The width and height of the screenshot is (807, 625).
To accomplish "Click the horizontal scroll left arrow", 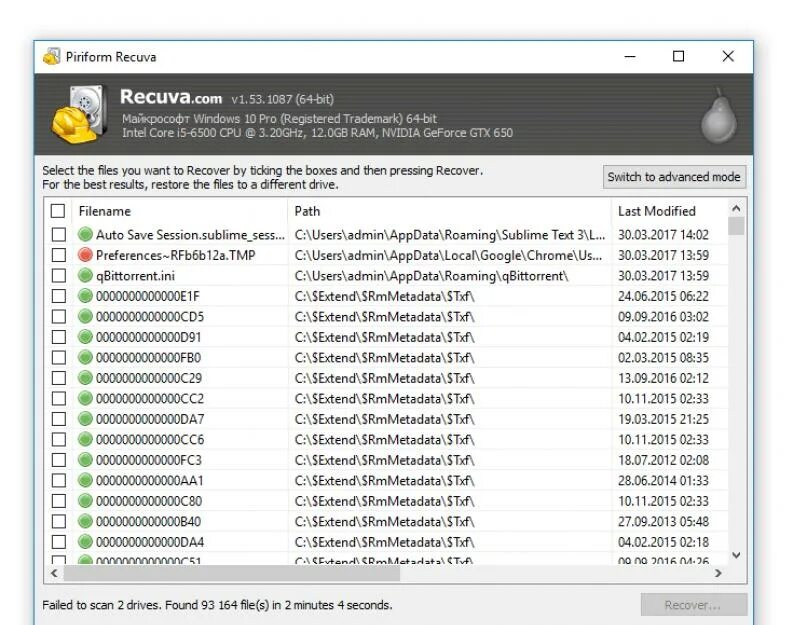I will coord(55,573).
